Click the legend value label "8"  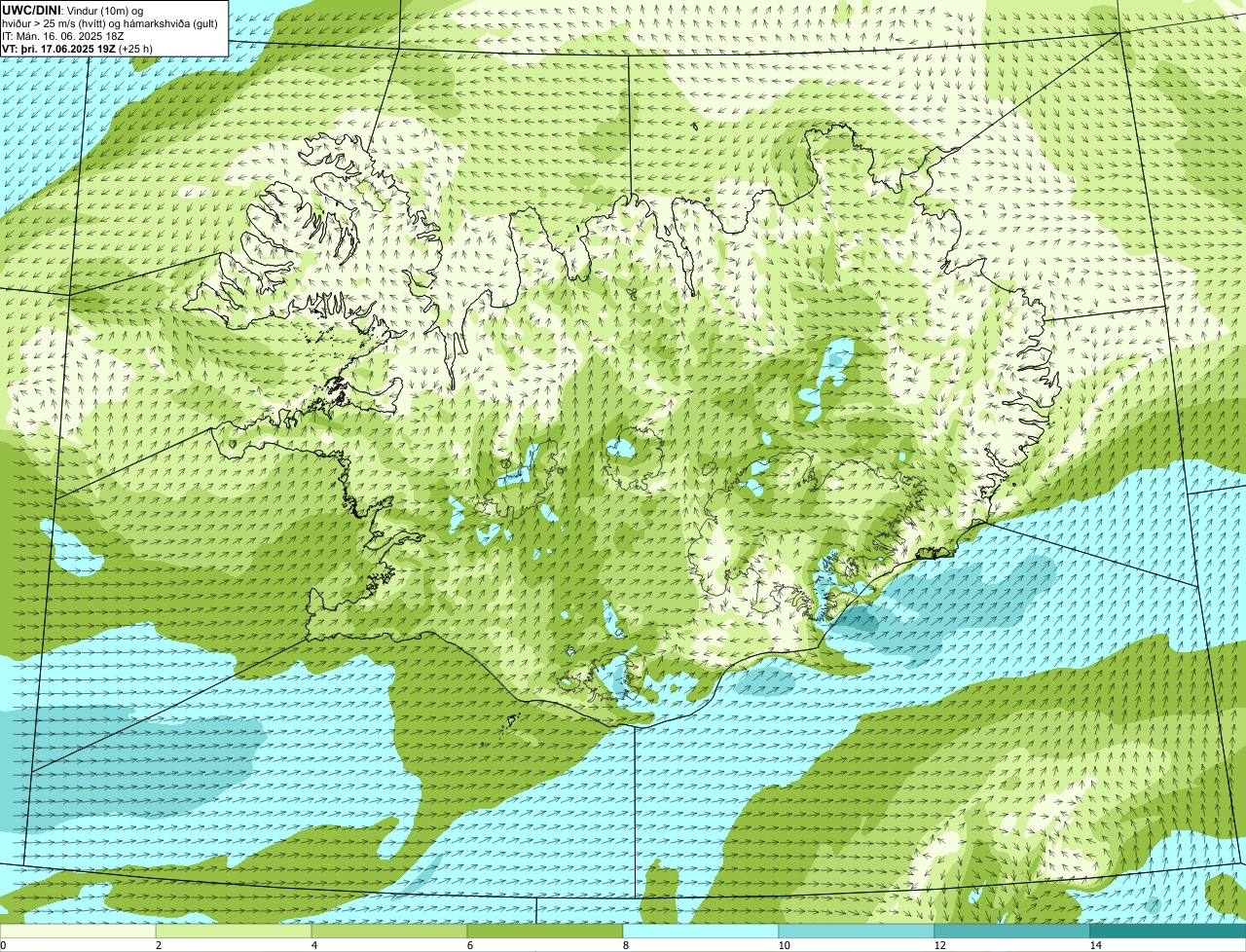coord(625,945)
